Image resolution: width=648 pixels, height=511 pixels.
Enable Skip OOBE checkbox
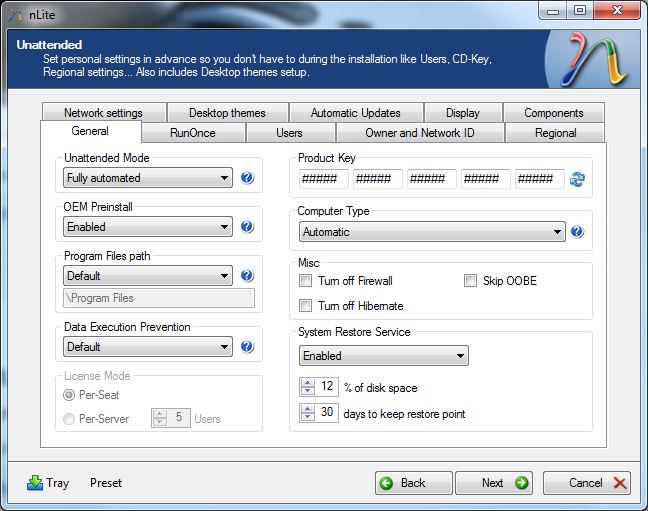470,281
